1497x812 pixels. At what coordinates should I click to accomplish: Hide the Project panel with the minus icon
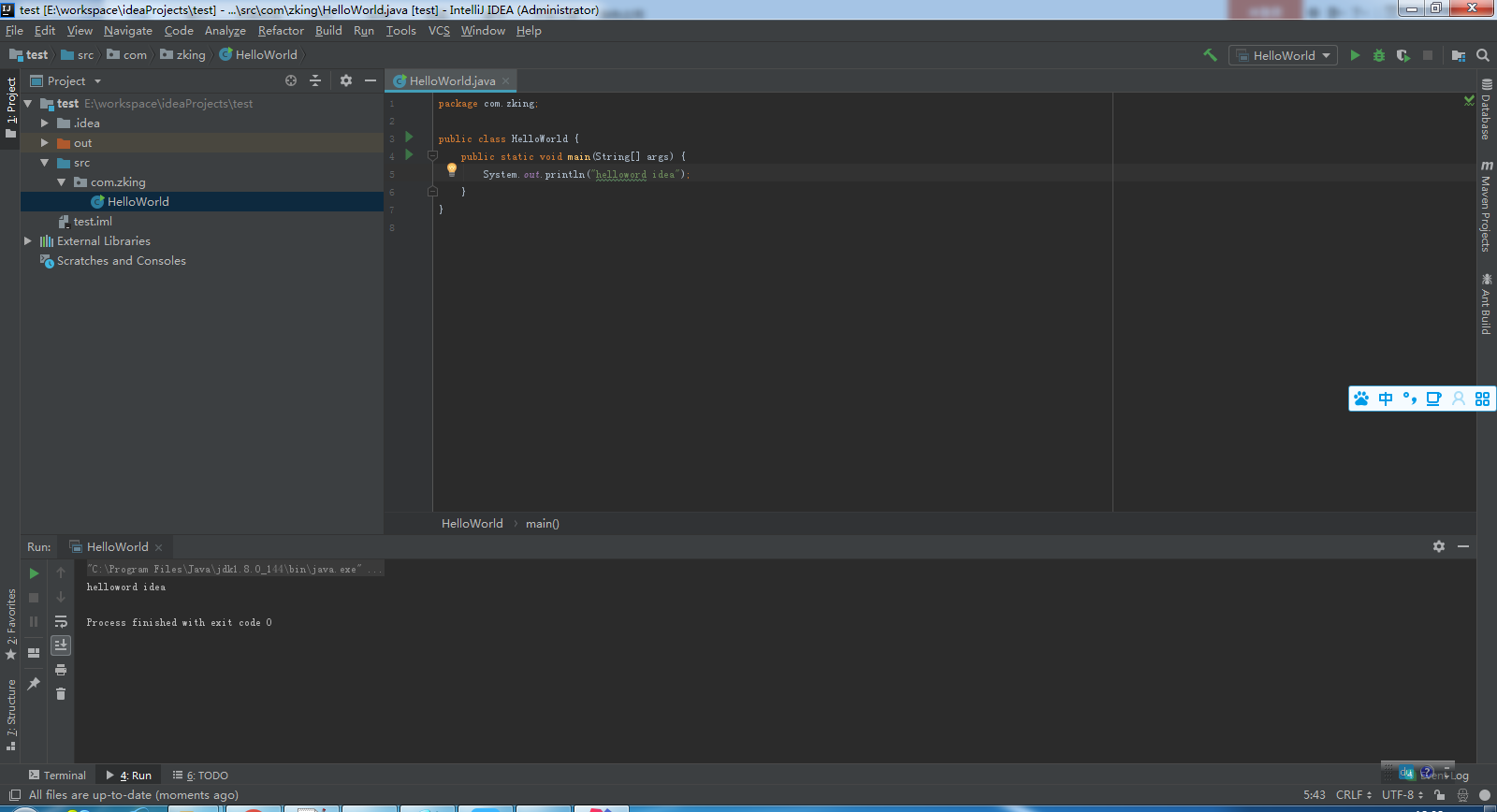(x=371, y=80)
